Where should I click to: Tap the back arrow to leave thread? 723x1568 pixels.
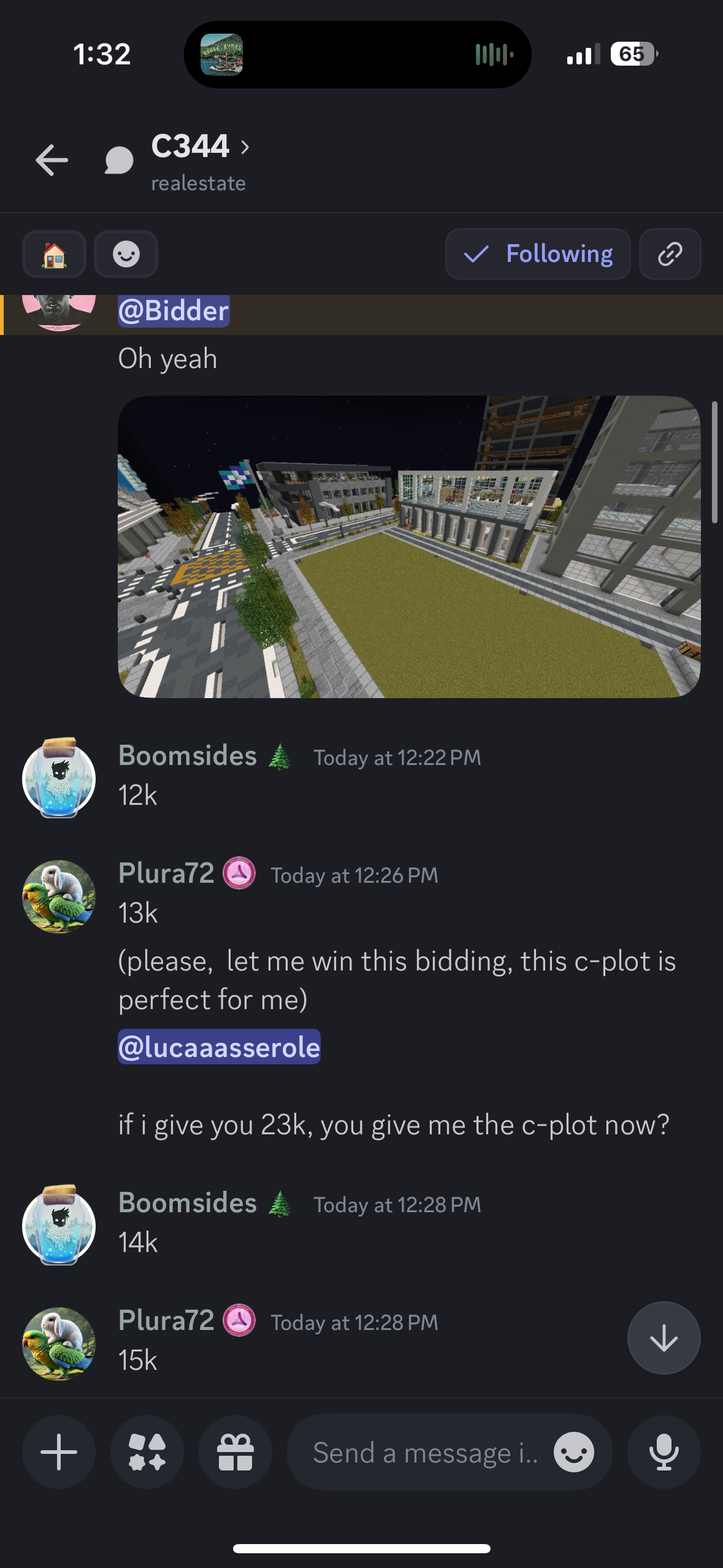coord(52,160)
